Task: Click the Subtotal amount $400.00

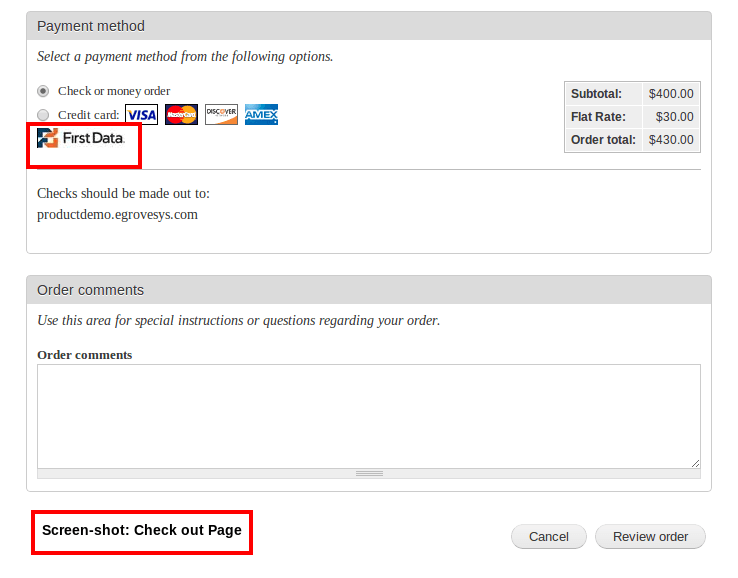Action: 670,94
